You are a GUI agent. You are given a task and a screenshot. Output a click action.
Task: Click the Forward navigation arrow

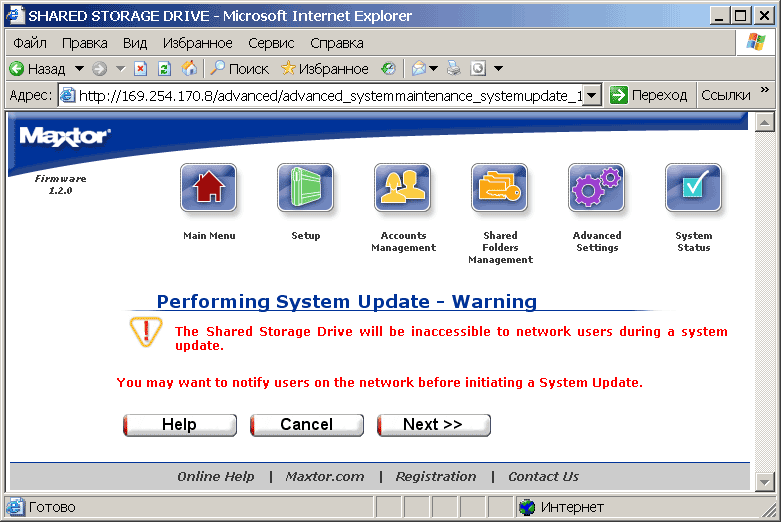pyautogui.click(x=100, y=69)
